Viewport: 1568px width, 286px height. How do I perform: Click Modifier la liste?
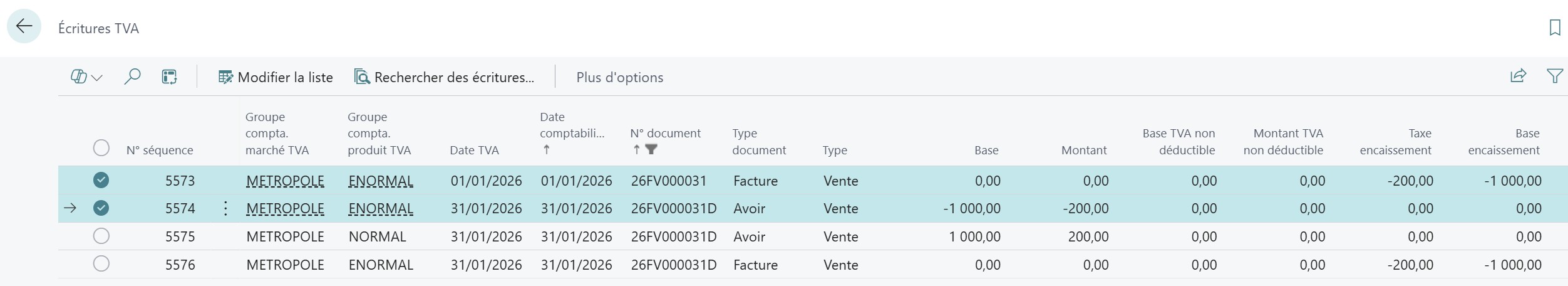[x=276, y=77]
